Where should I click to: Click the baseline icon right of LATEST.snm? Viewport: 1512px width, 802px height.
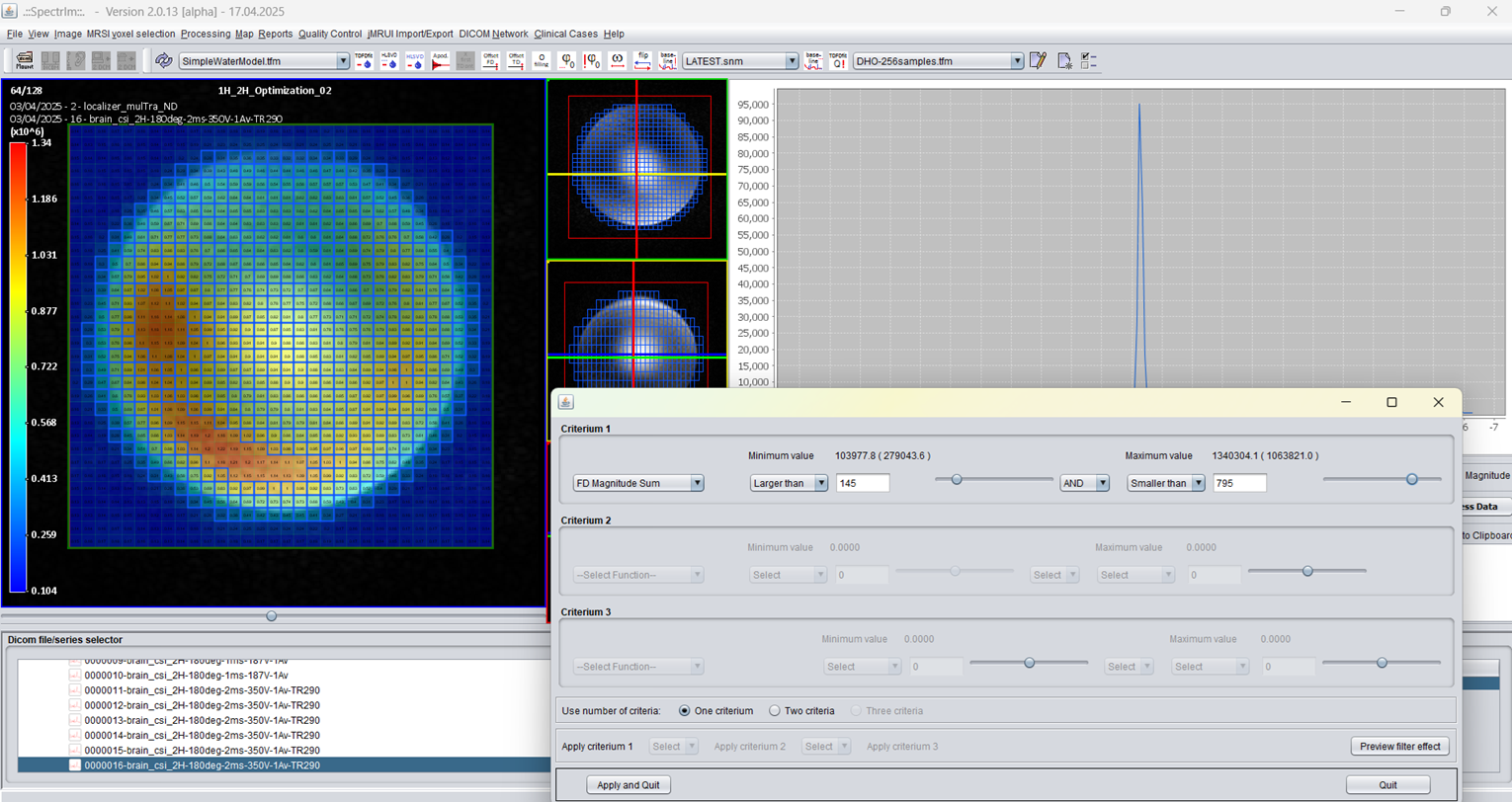[813, 60]
